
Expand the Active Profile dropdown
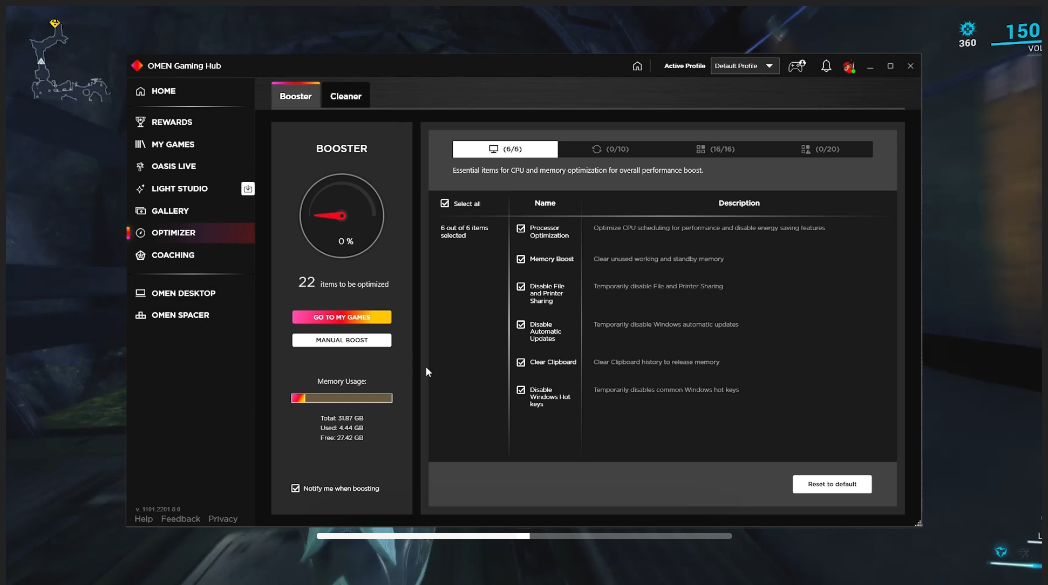pyautogui.click(x=745, y=66)
